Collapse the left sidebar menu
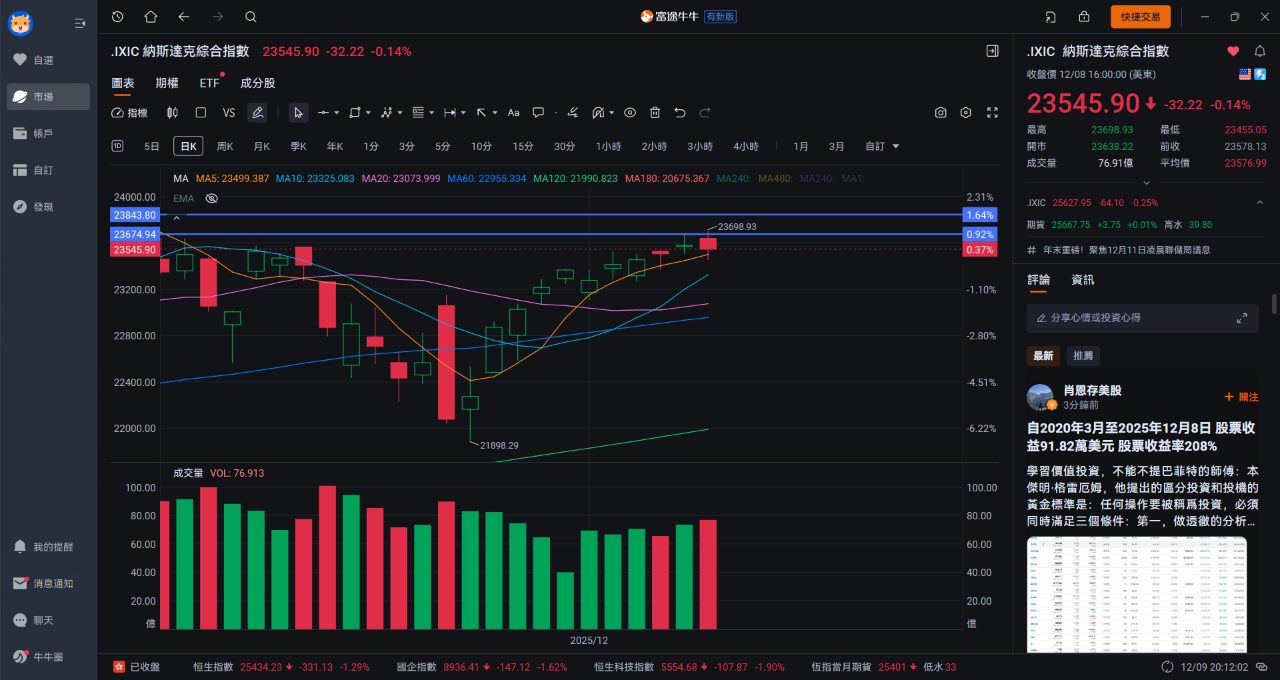1280x680 pixels. 80,22
